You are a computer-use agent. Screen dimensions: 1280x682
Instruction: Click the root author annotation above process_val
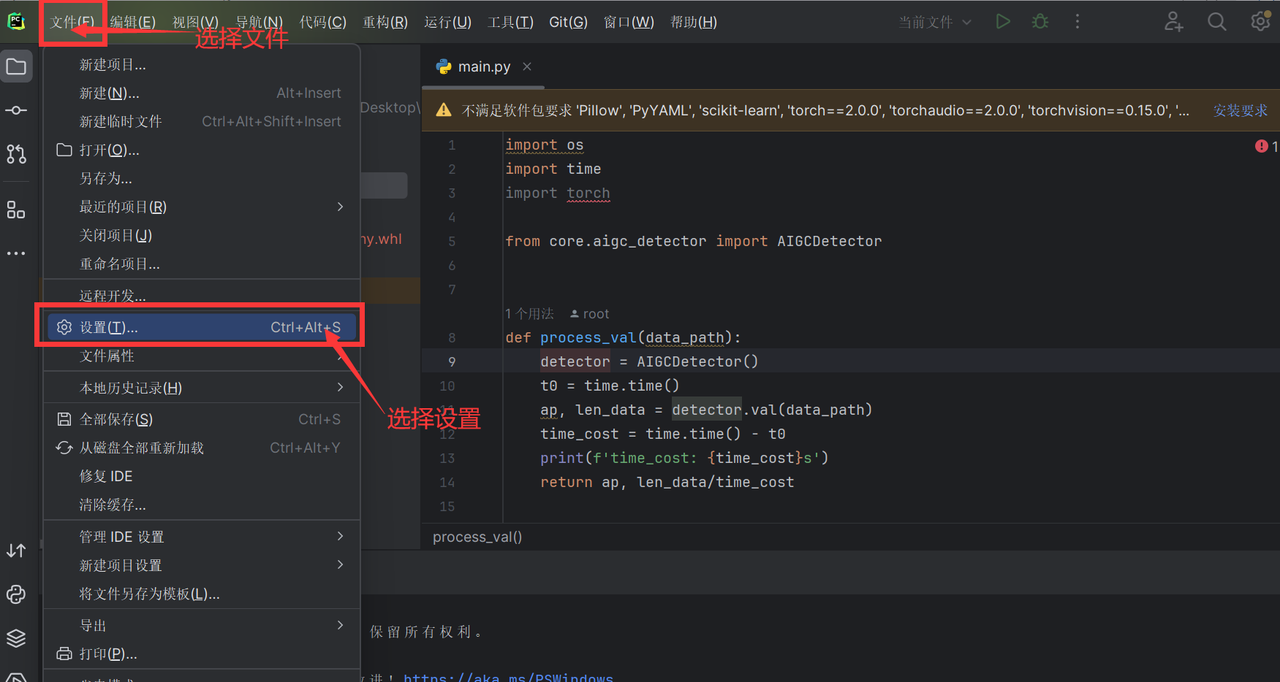pyautogui.click(x=589, y=314)
